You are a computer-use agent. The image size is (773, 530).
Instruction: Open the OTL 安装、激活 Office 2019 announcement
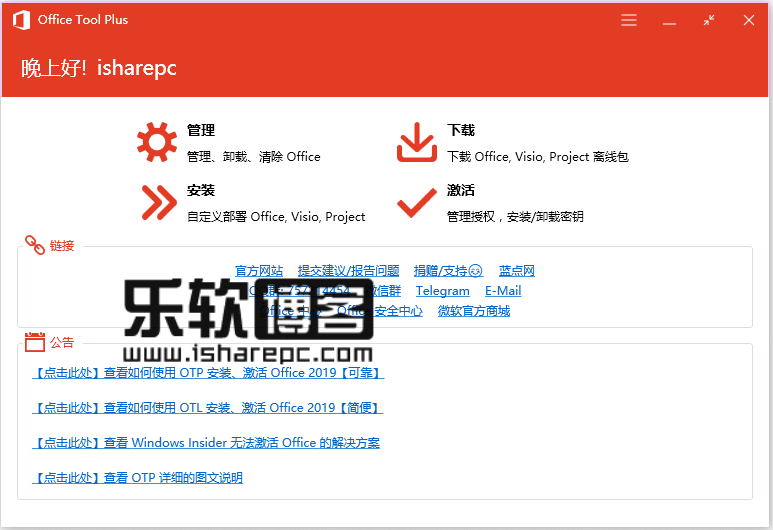[x=208, y=408]
